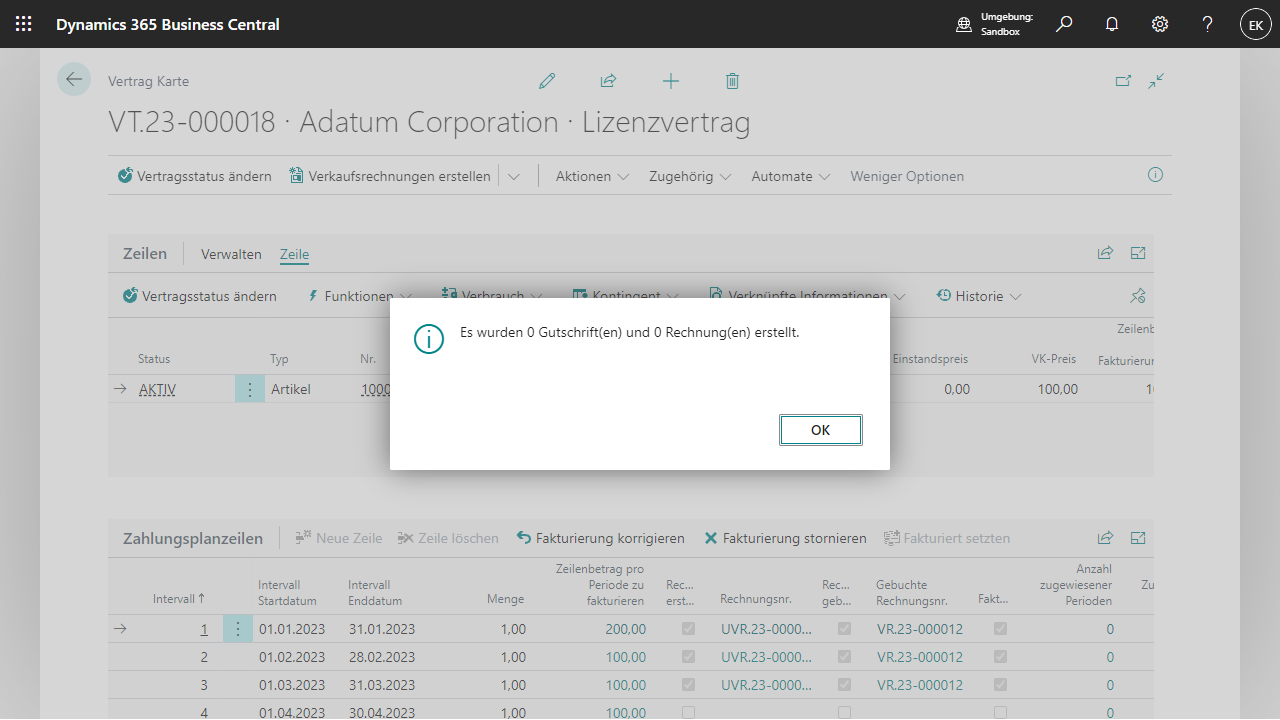Open the settings gear
The width and height of the screenshot is (1280, 720).
tap(1160, 24)
